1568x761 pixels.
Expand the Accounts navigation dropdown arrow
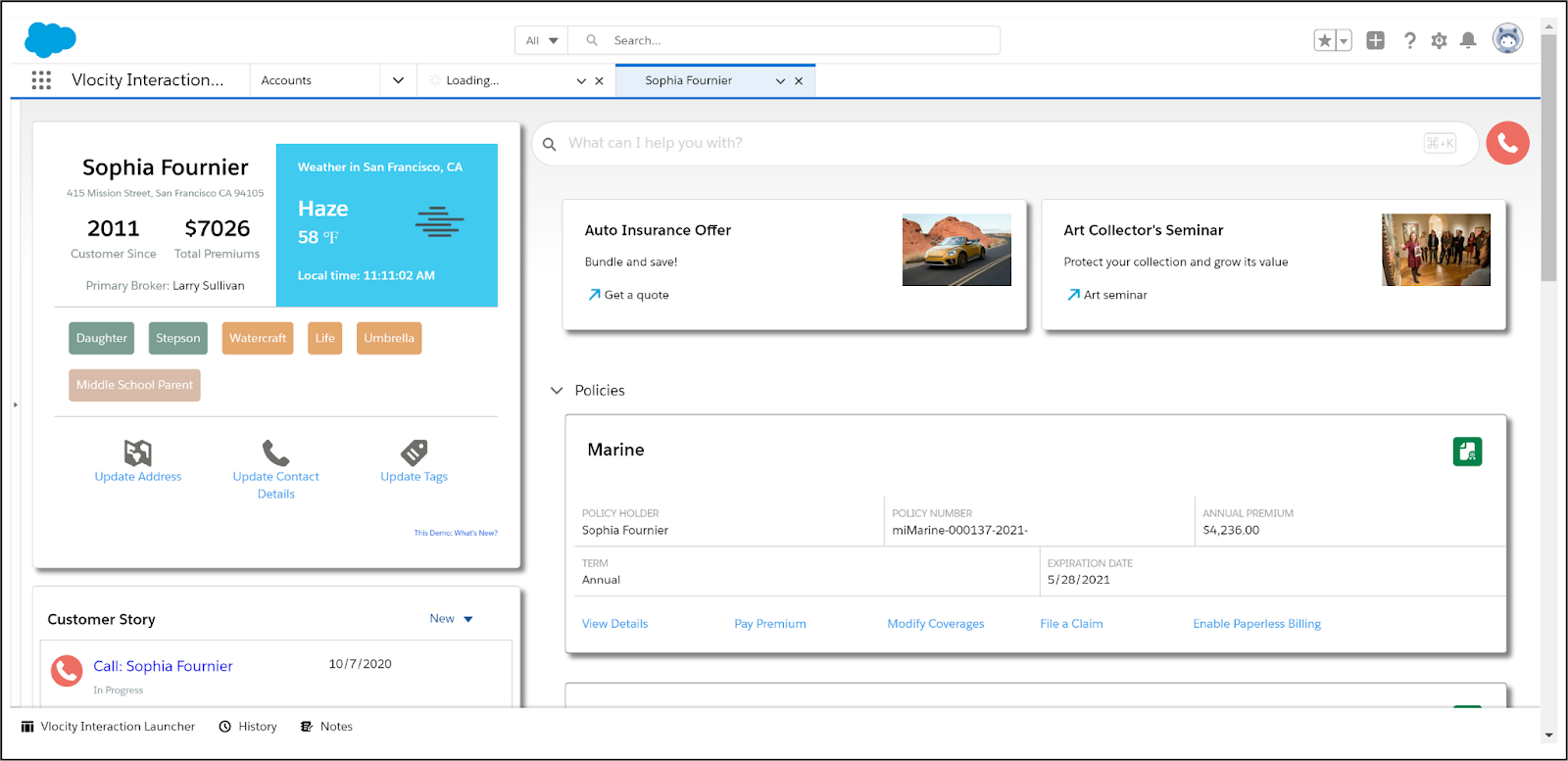coord(398,80)
